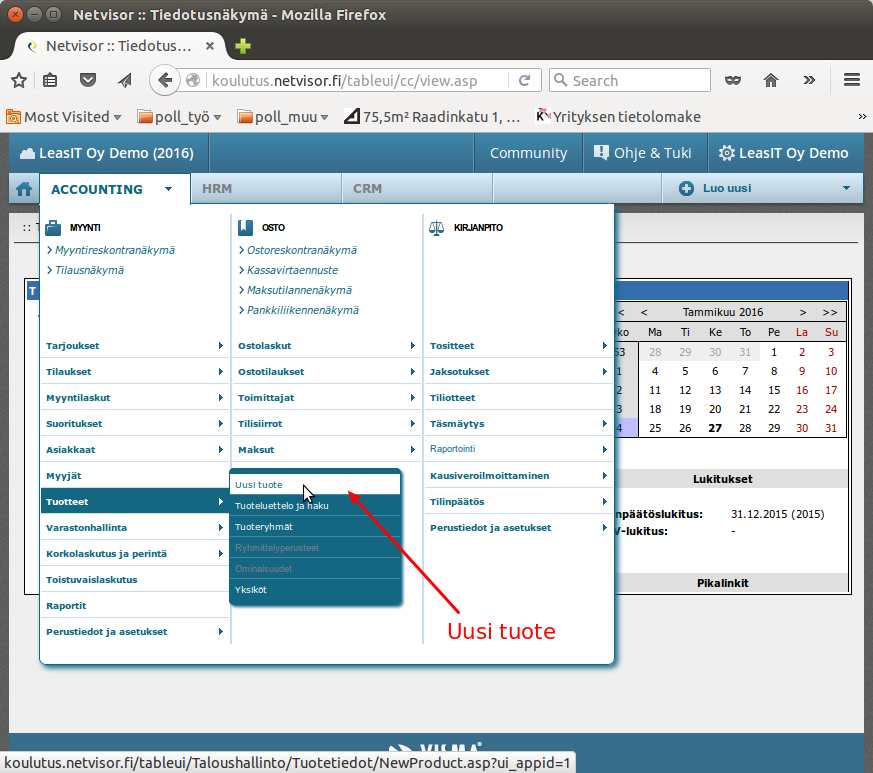Click the Firefox home toolbar icon
Viewport: 873px width, 773px height.
pos(771,80)
